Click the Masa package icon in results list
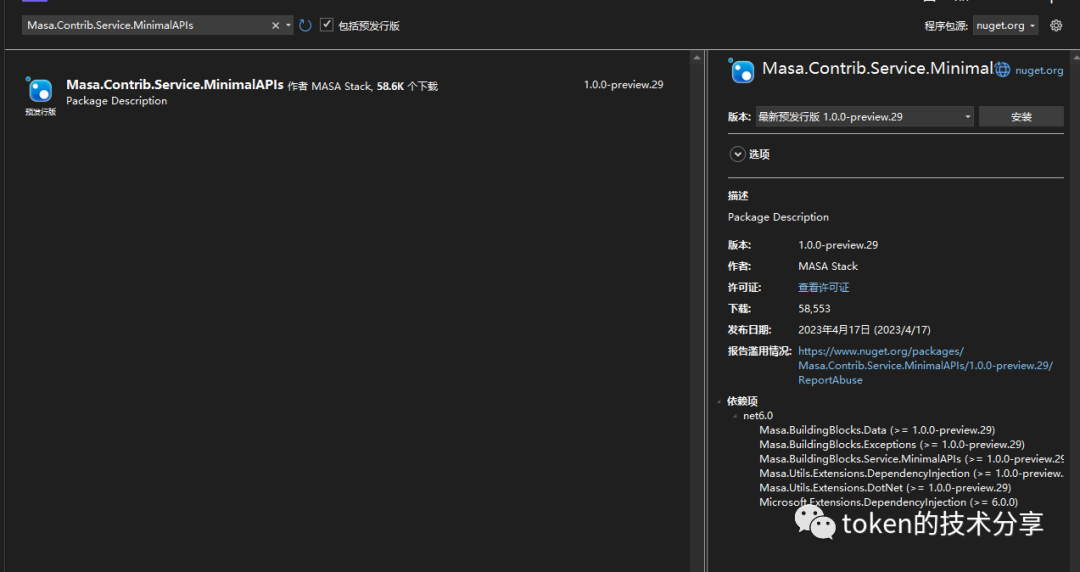 [40, 91]
